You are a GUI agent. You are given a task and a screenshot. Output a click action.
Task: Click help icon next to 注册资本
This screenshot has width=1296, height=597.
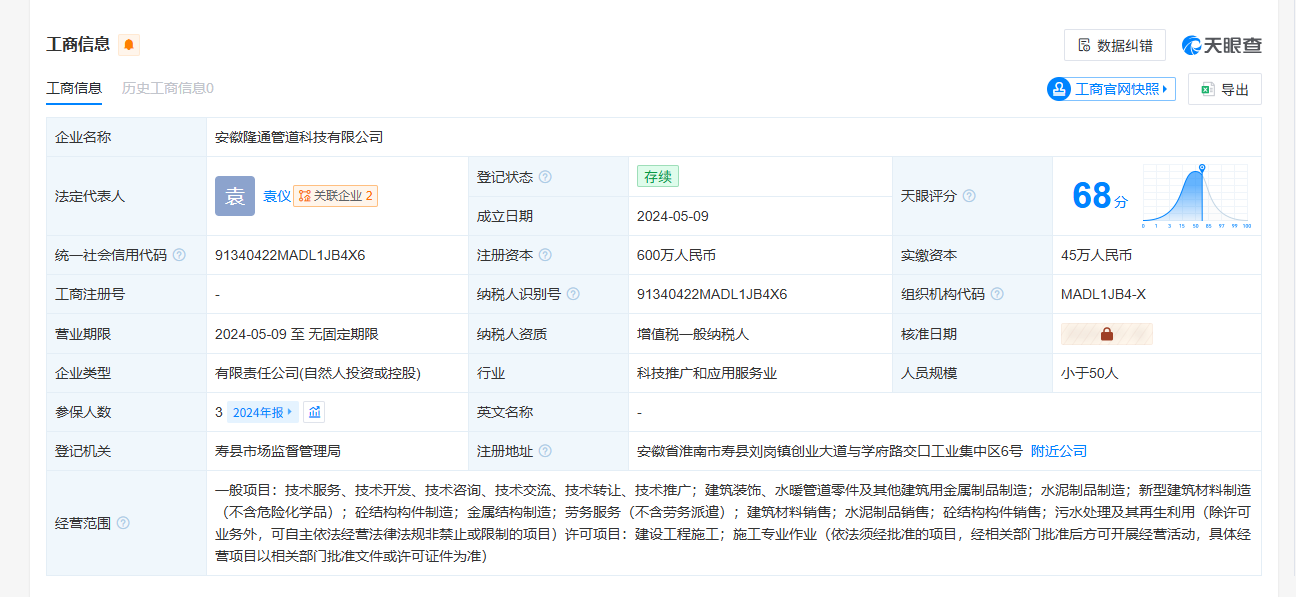click(545, 255)
